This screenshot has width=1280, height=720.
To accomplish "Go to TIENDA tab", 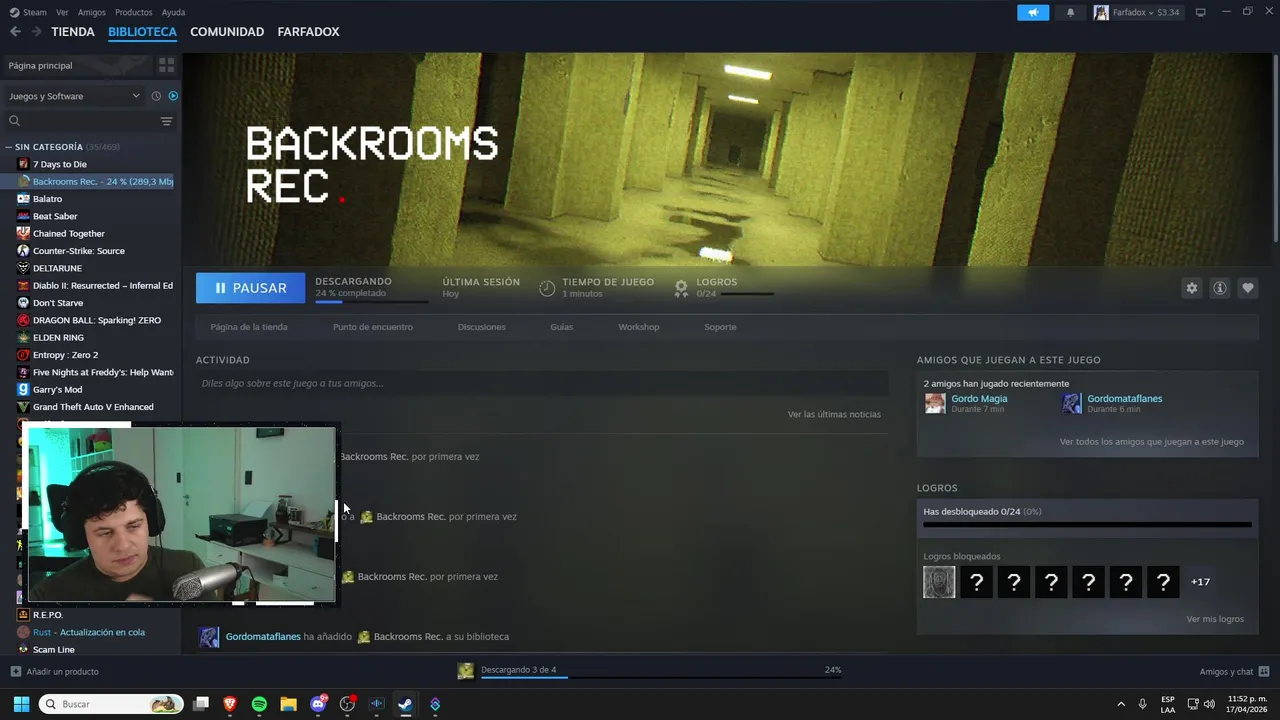I will click(73, 32).
